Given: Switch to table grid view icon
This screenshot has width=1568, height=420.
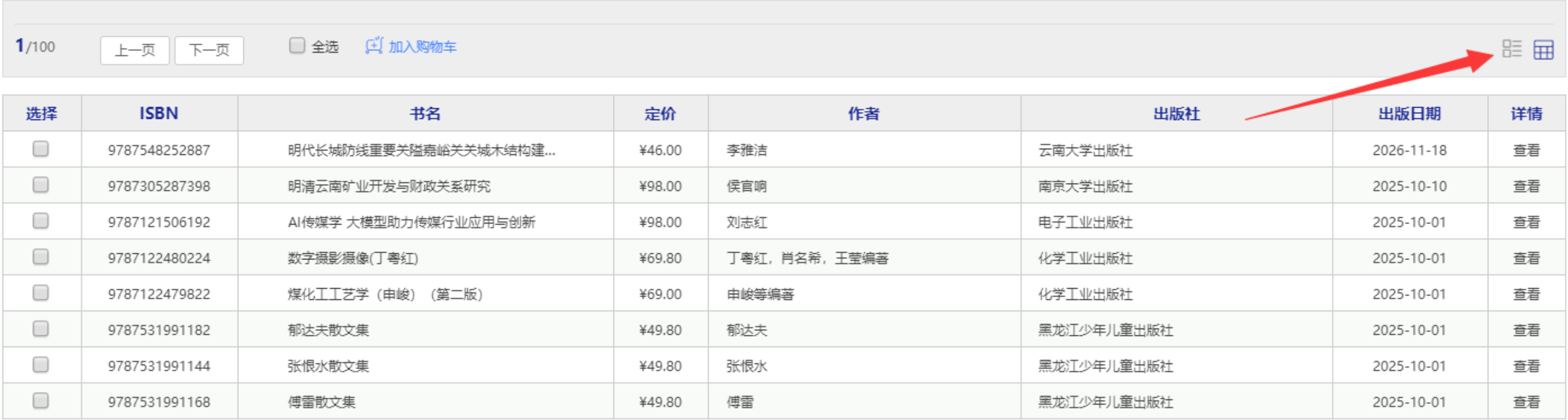Looking at the screenshot, I should coord(1543,50).
